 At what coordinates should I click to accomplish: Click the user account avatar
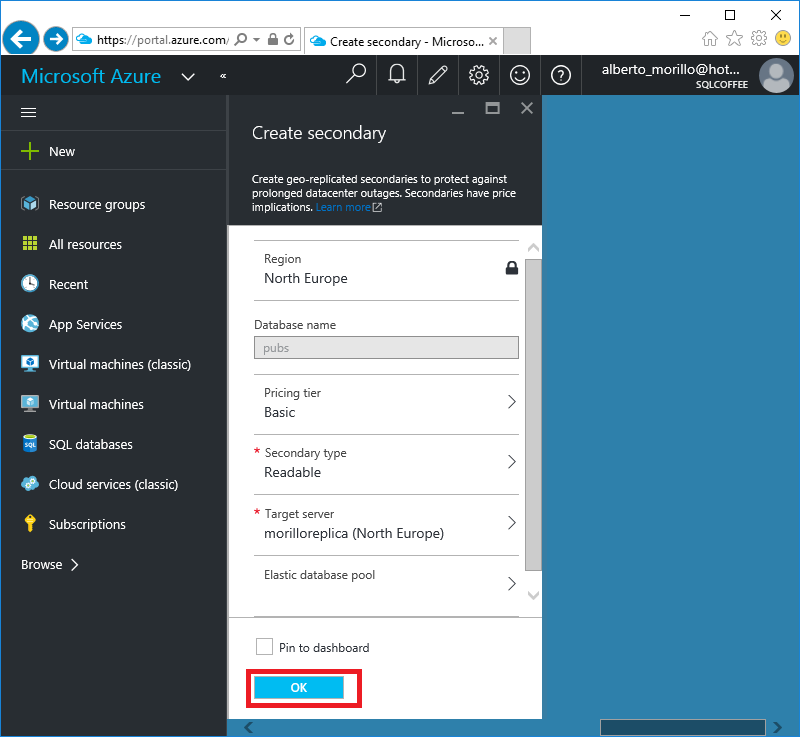pos(776,75)
